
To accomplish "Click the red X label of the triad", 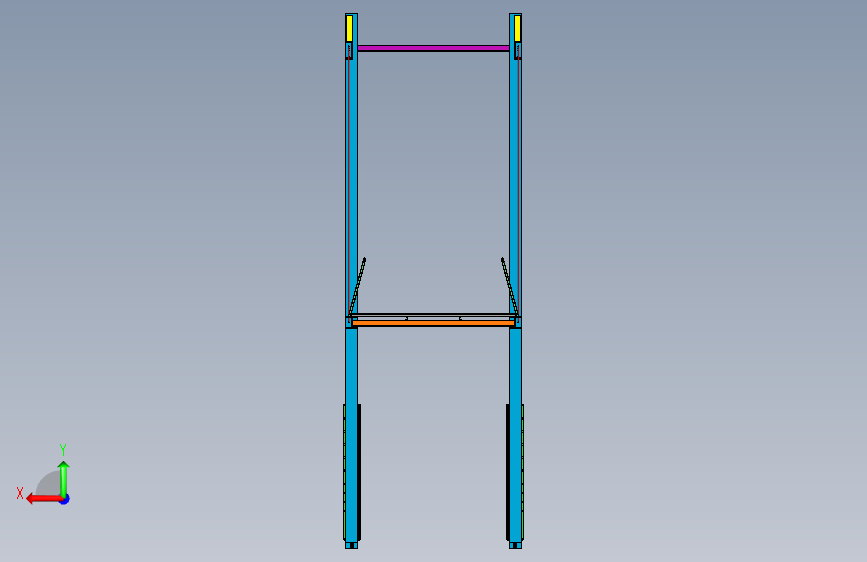I will 20,493.
